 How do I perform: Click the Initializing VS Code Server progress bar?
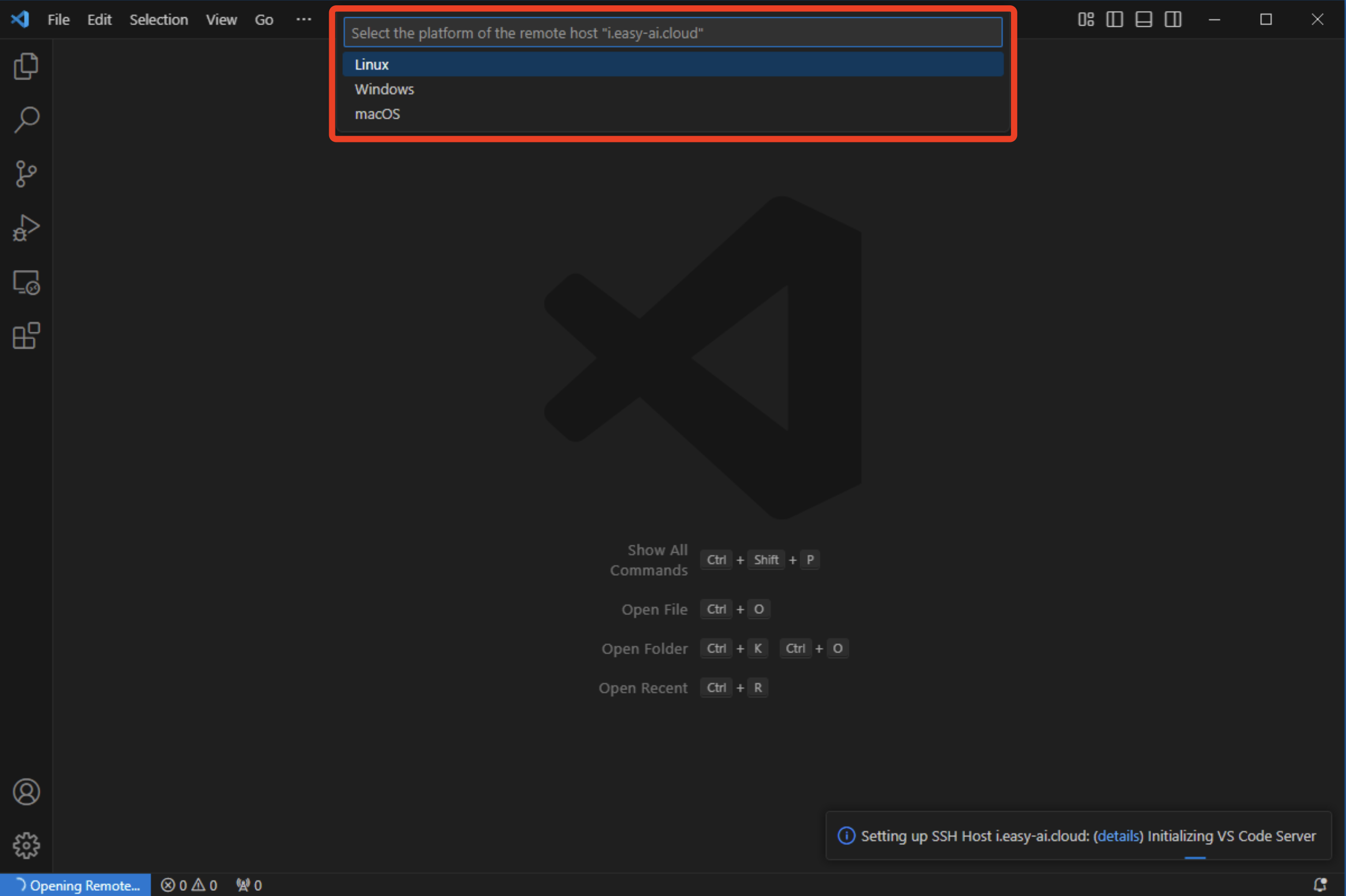click(1195, 858)
